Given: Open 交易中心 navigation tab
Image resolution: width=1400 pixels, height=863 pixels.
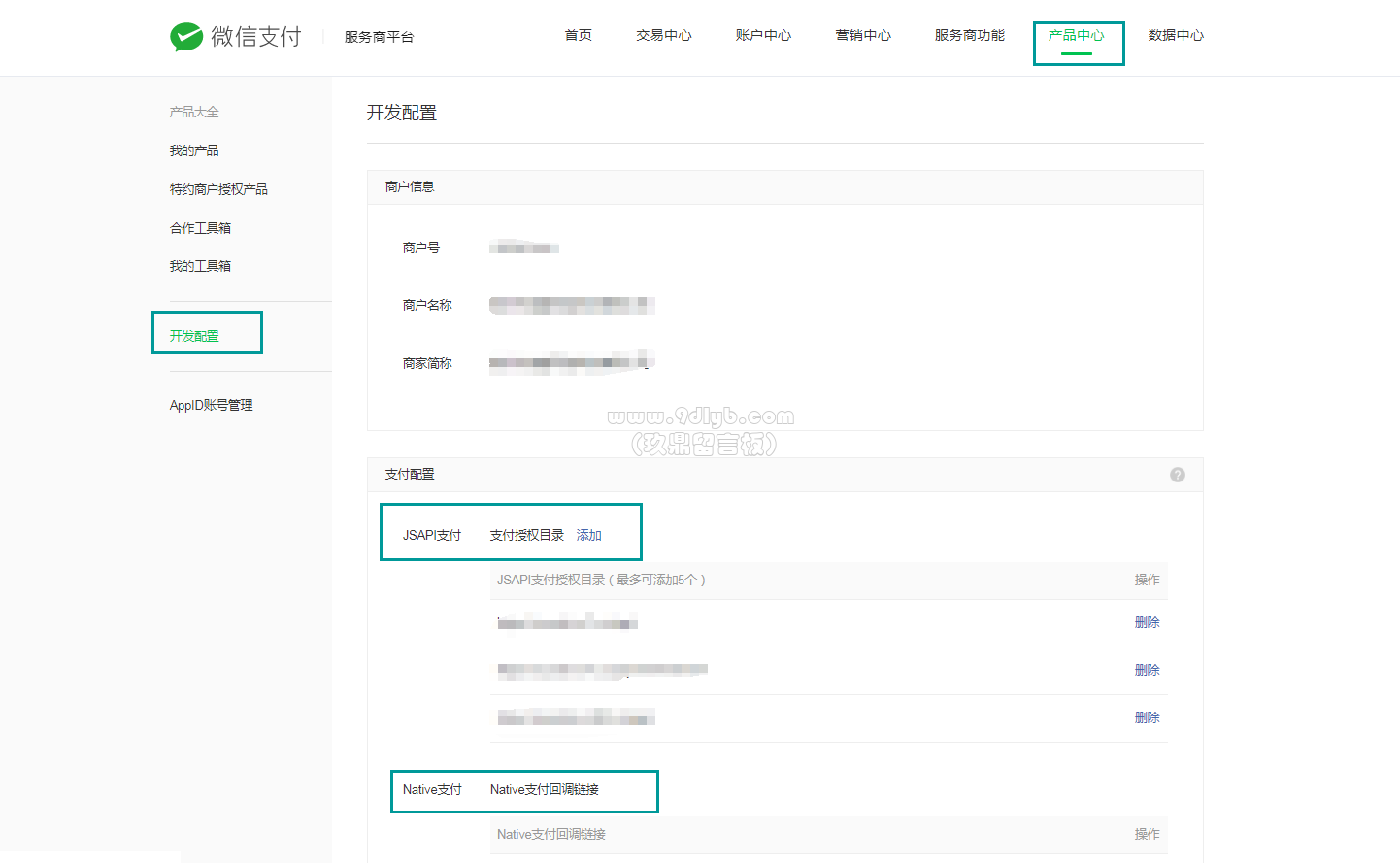Looking at the screenshot, I should [x=664, y=35].
